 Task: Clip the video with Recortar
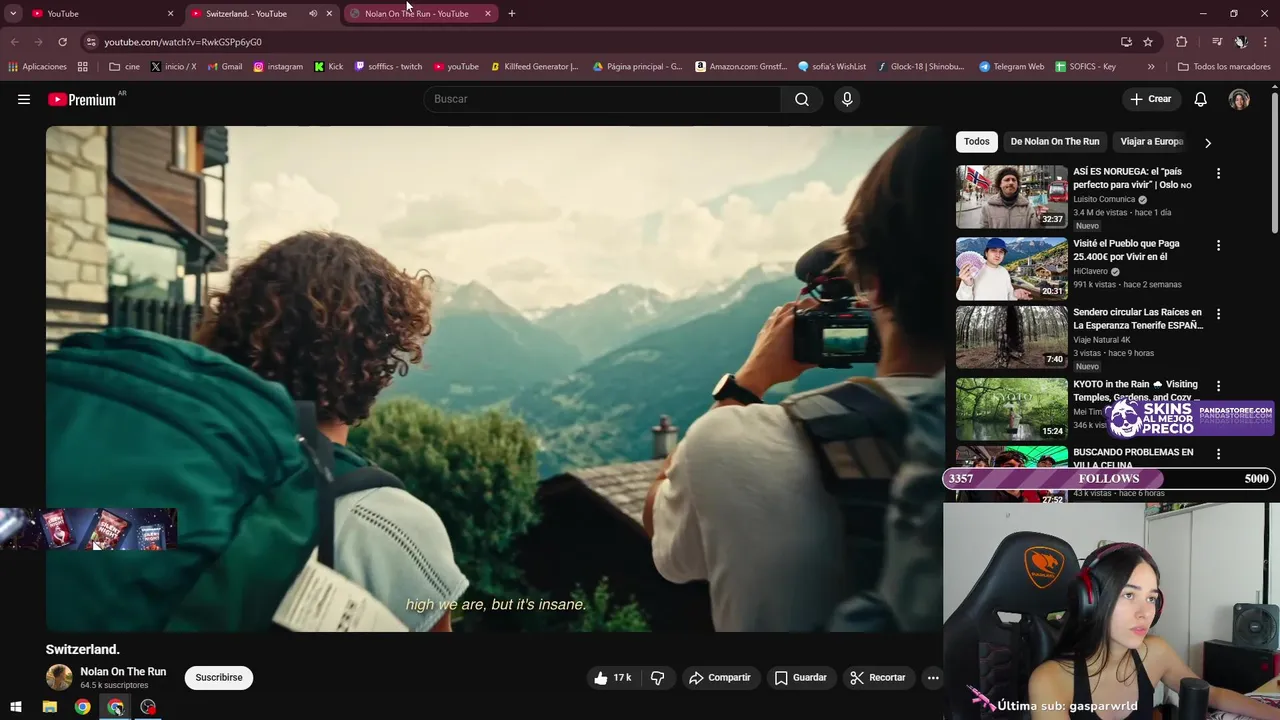tap(878, 677)
